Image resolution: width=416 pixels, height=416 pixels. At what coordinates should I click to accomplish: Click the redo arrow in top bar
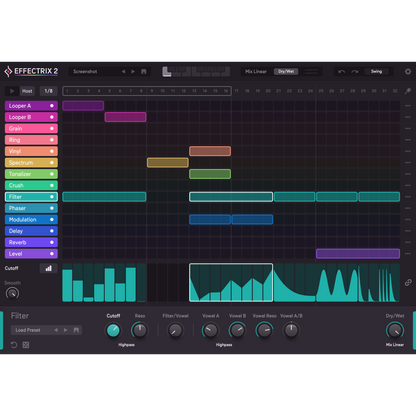[354, 71]
